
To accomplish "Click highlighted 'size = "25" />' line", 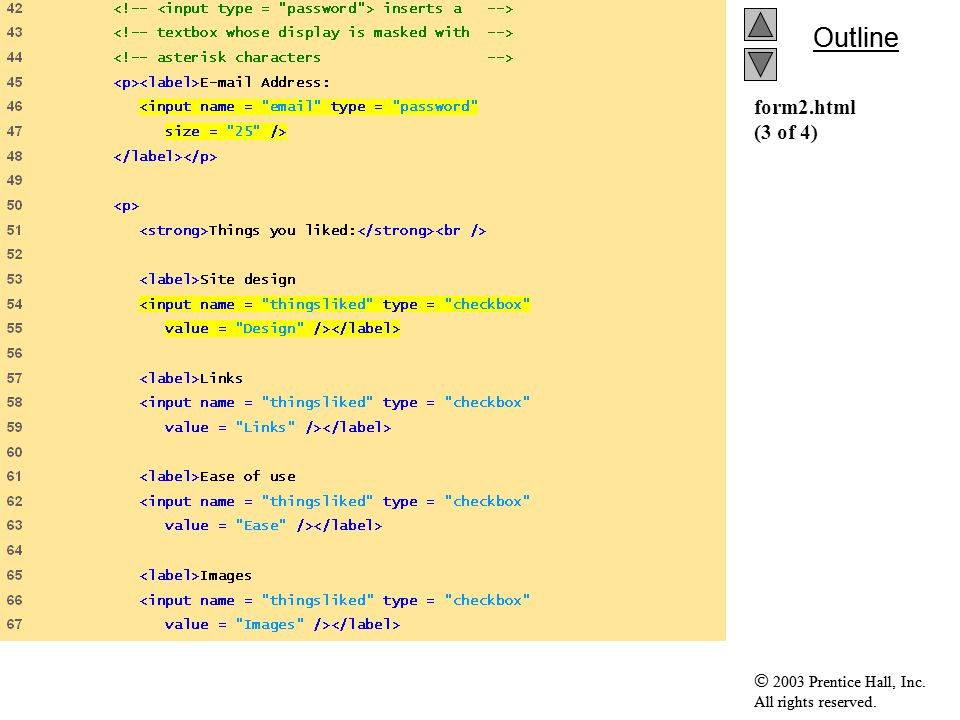I will click(x=225, y=131).
